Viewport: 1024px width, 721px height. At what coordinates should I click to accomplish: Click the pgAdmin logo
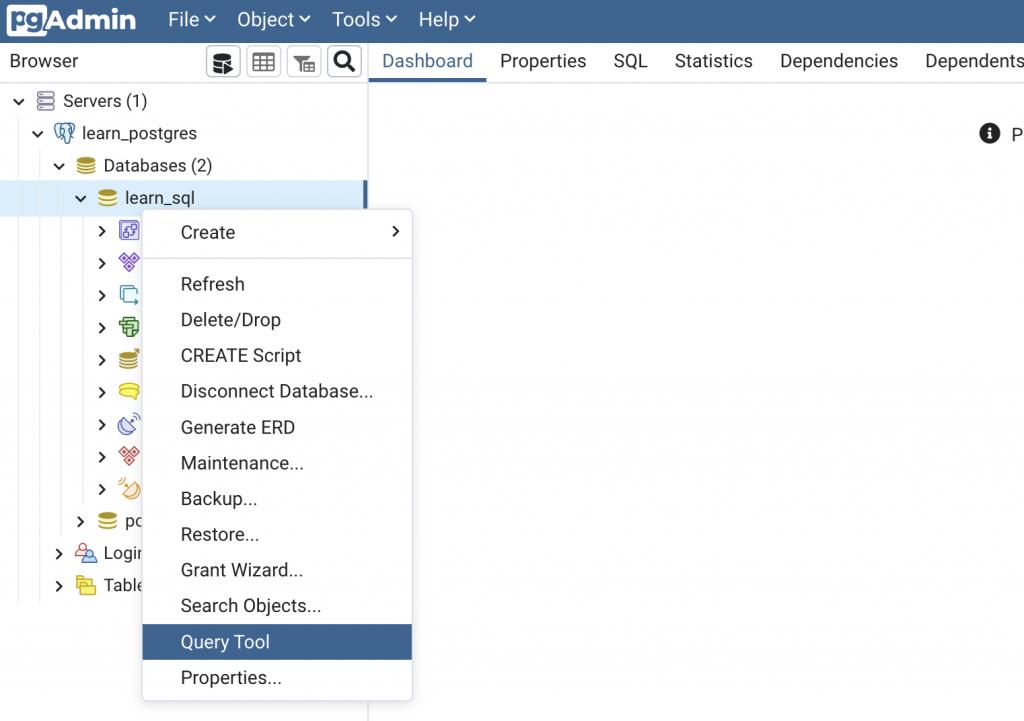tap(71, 20)
